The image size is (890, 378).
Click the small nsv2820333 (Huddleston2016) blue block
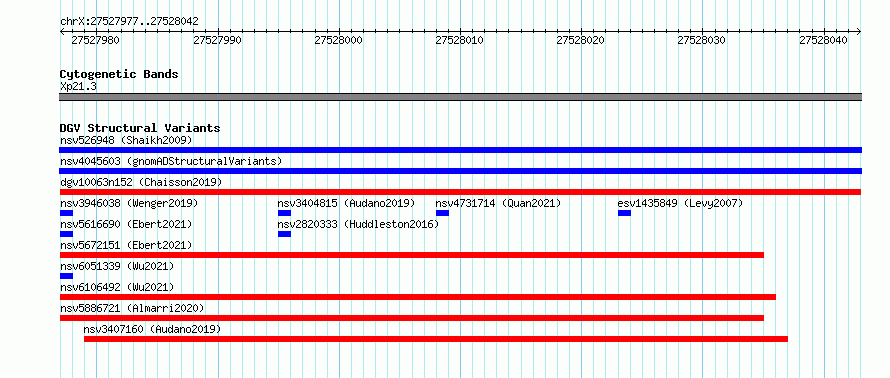284,234
